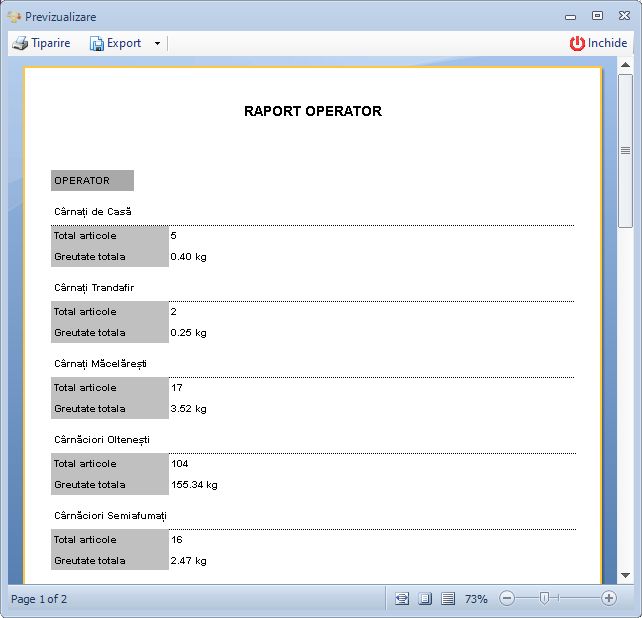Click the zoom in plus button
The height and width of the screenshot is (618, 642).
609,598
